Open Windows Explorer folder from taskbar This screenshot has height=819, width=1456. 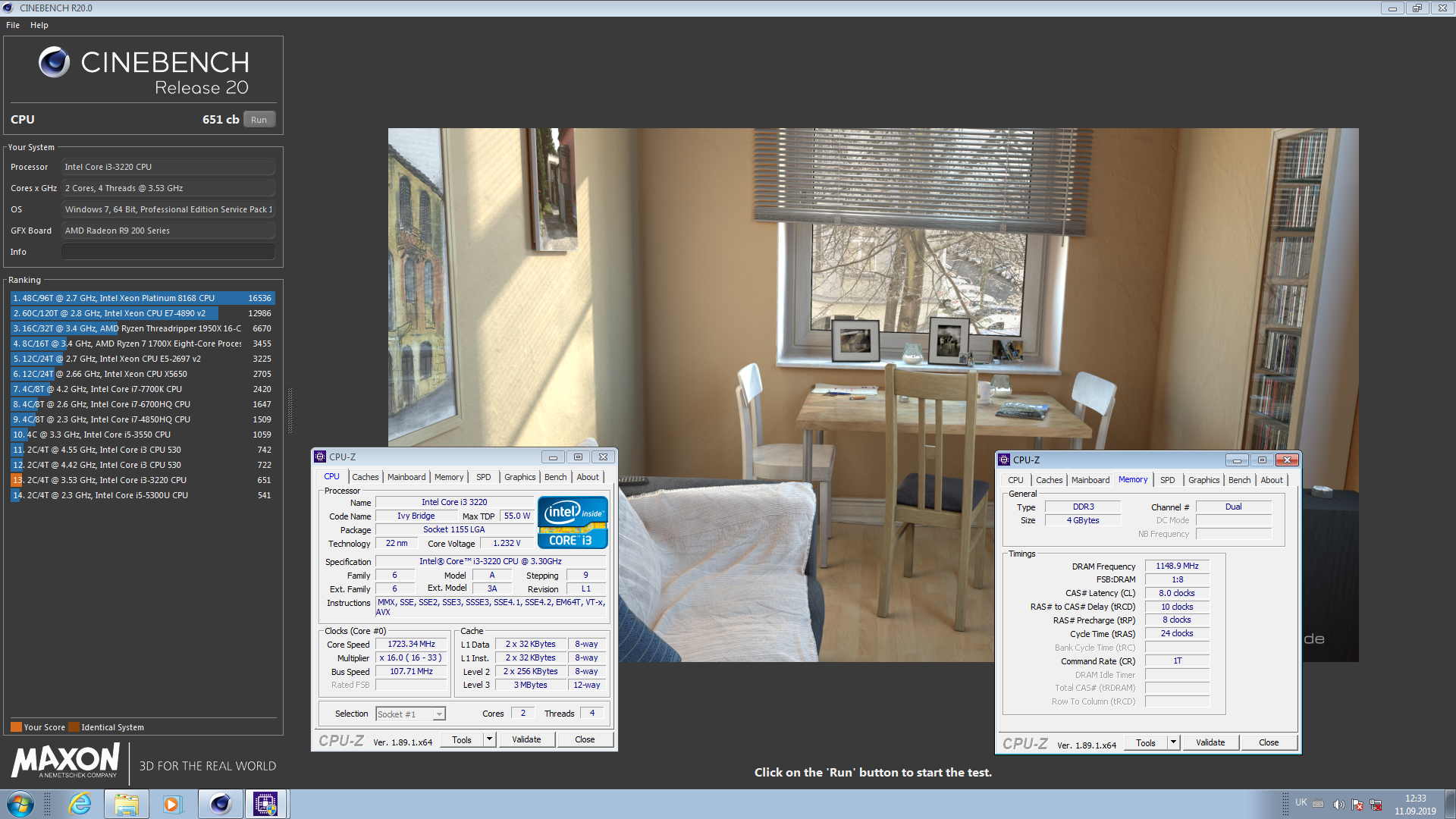coord(127,804)
